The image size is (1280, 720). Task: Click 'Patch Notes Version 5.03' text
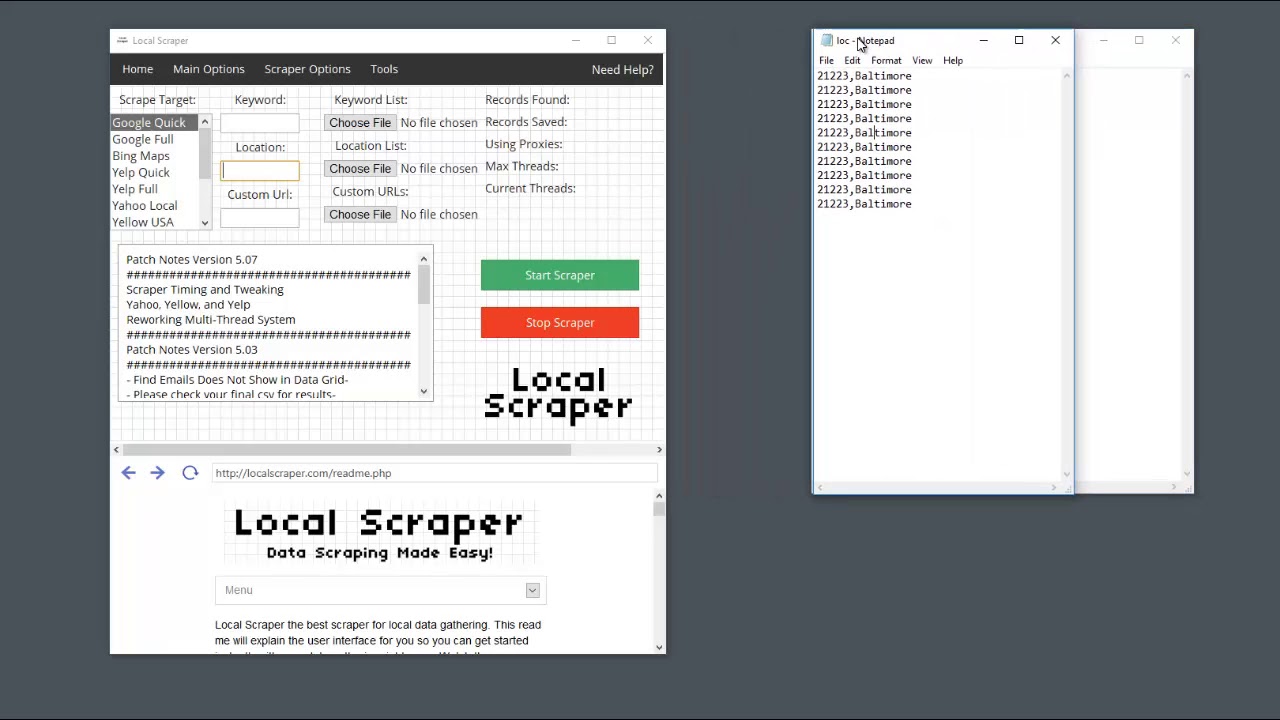pyautogui.click(x=192, y=349)
